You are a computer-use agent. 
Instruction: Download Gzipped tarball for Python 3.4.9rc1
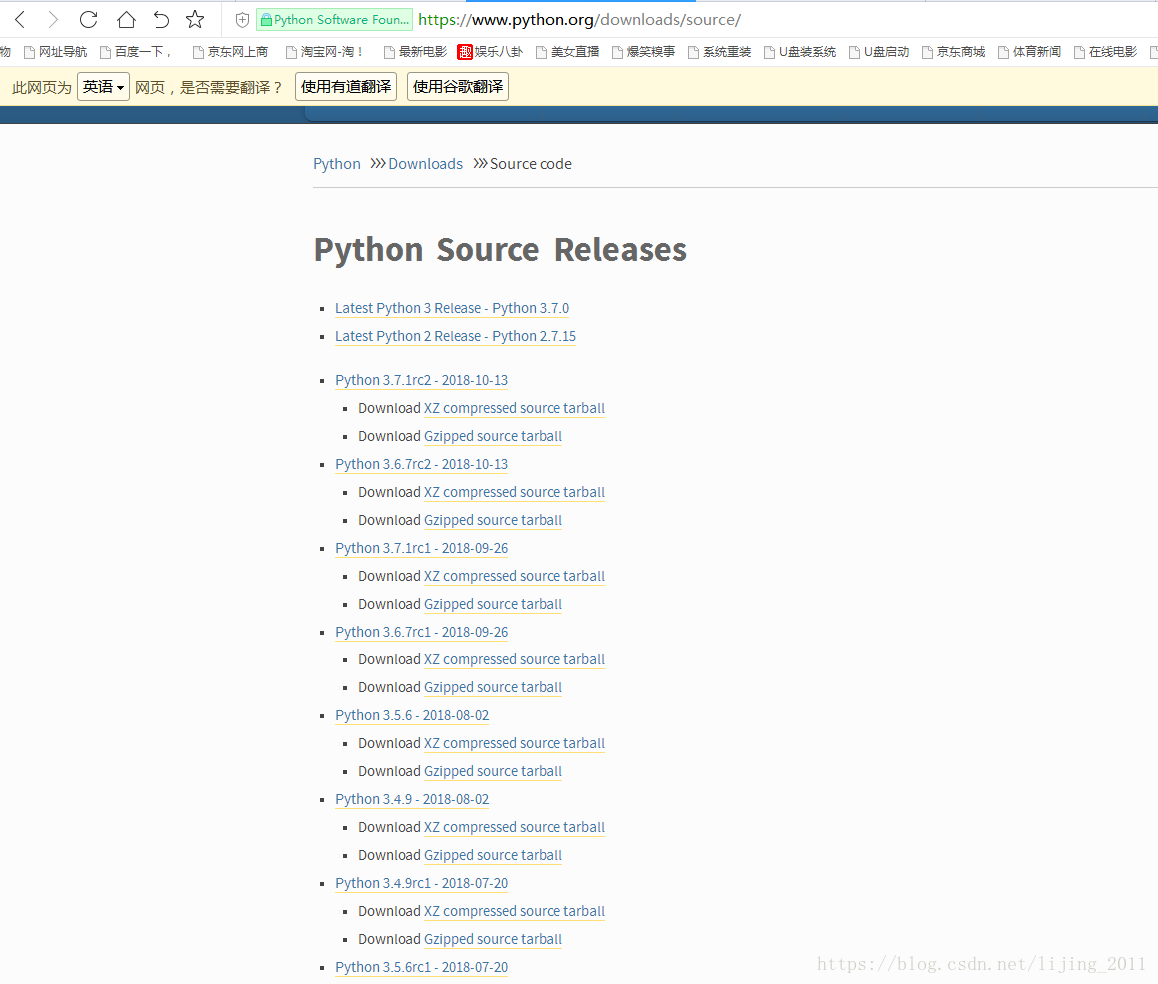click(493, 940)
